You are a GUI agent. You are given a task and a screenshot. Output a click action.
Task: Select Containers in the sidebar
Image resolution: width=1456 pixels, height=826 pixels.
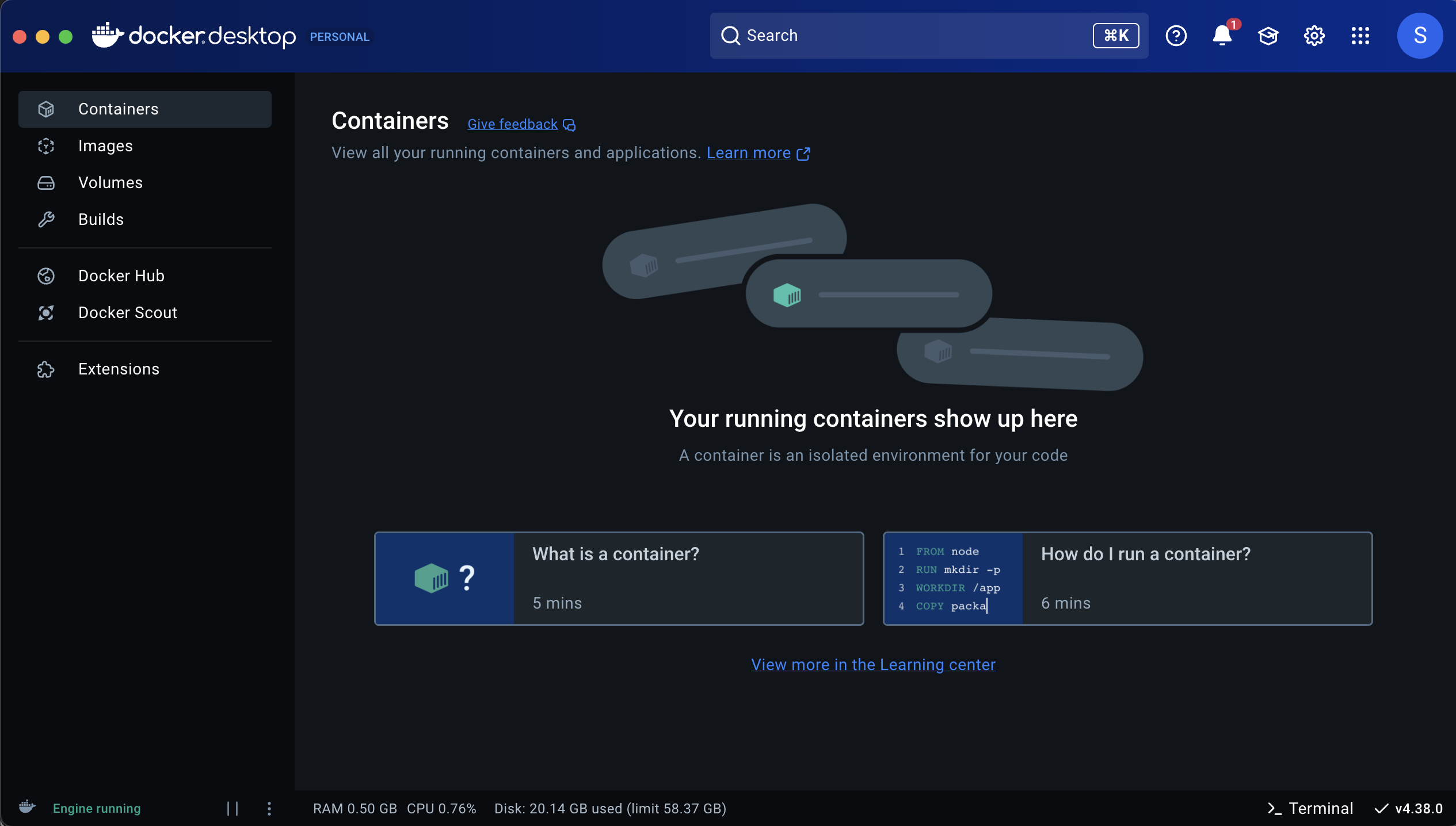tap(118, 109)
